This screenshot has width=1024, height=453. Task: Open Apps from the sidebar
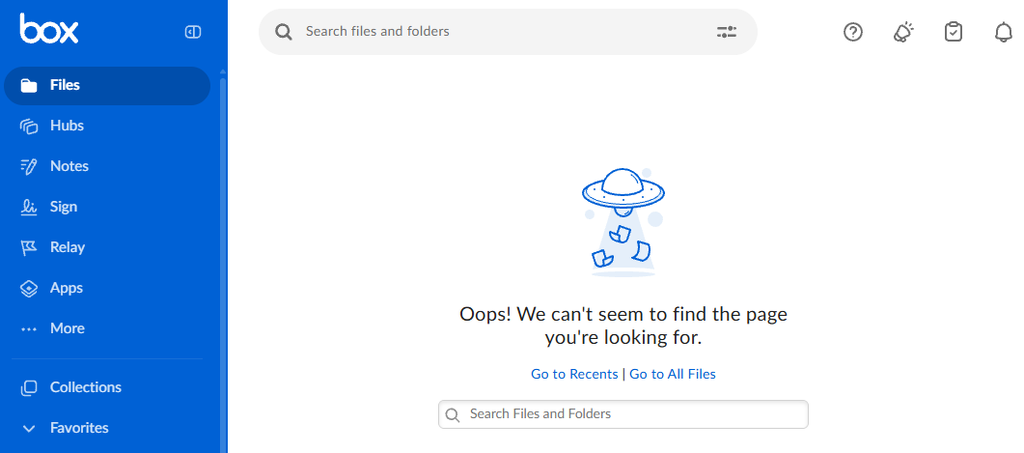66,288
